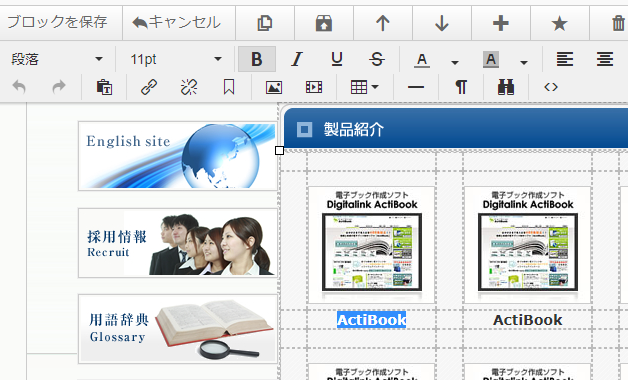Move the block down with down arrow
Screen dimensions: 628x380
442,23
